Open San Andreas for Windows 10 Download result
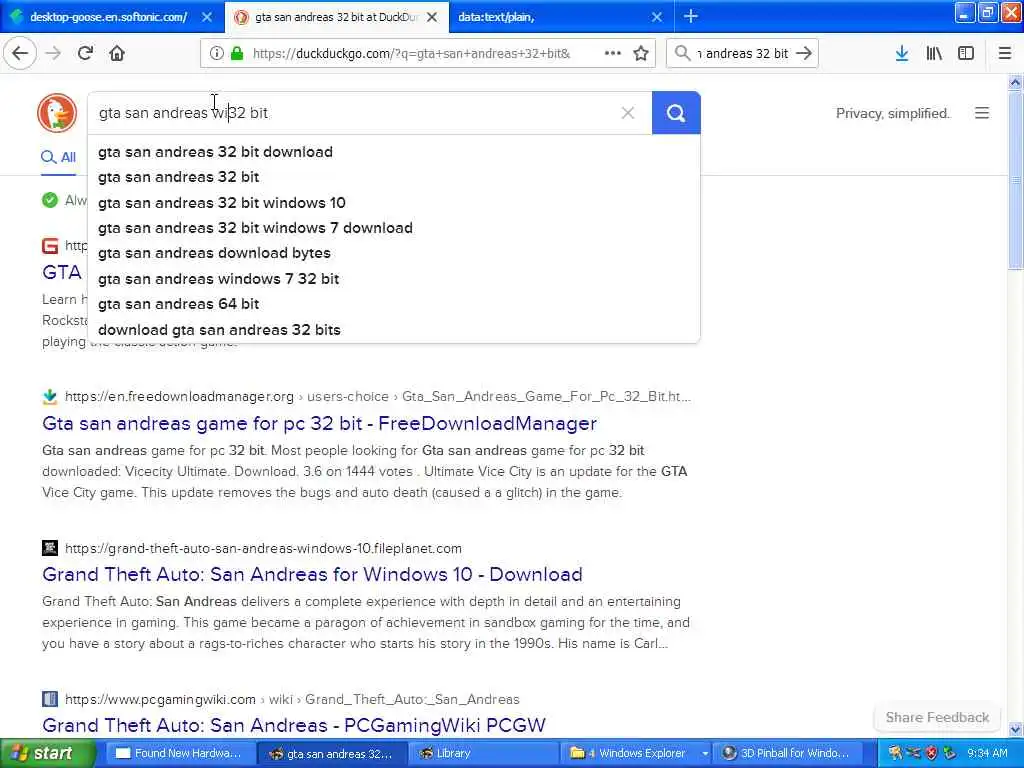Screen dimensions: 1024x768 tap(312, 574)
